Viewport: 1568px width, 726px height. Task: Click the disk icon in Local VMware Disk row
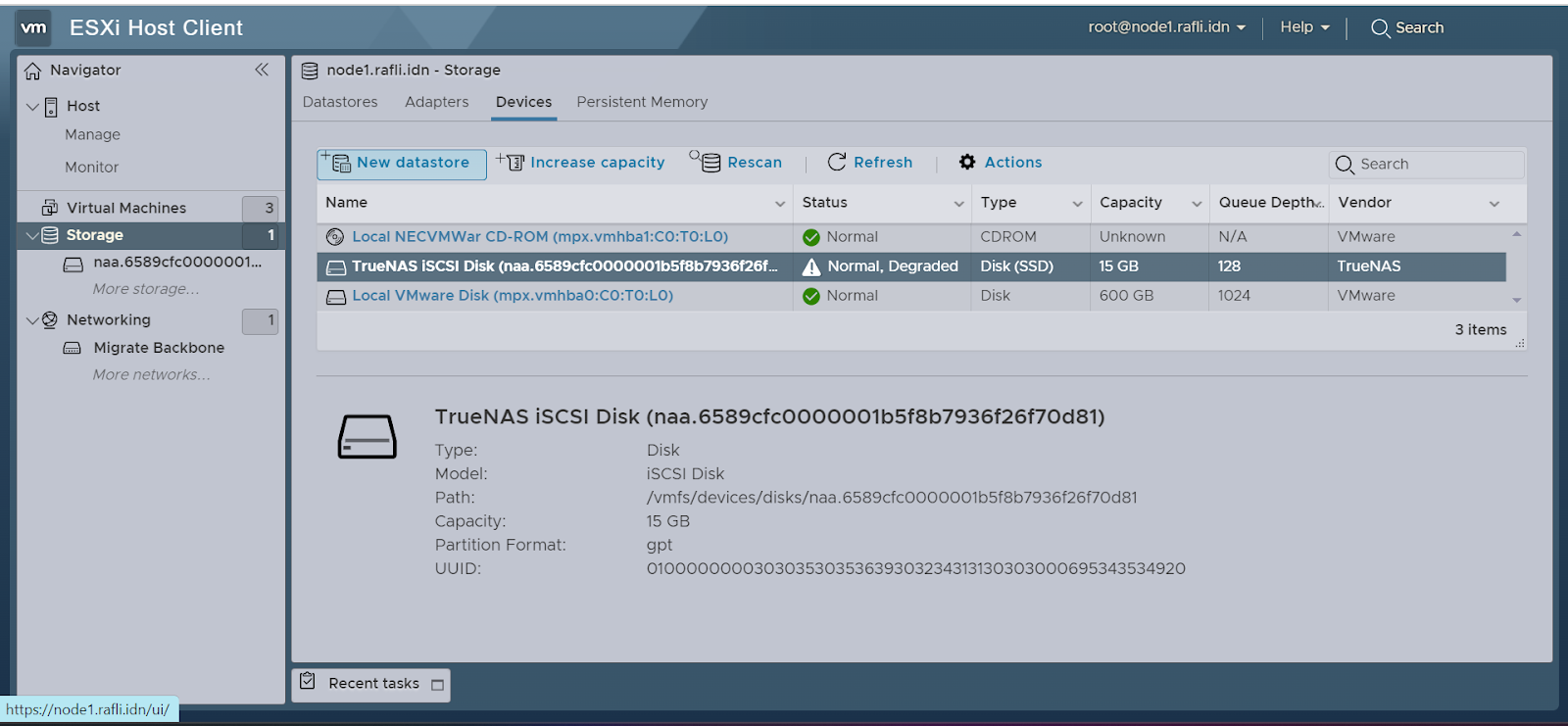click(x=336, y=297)
